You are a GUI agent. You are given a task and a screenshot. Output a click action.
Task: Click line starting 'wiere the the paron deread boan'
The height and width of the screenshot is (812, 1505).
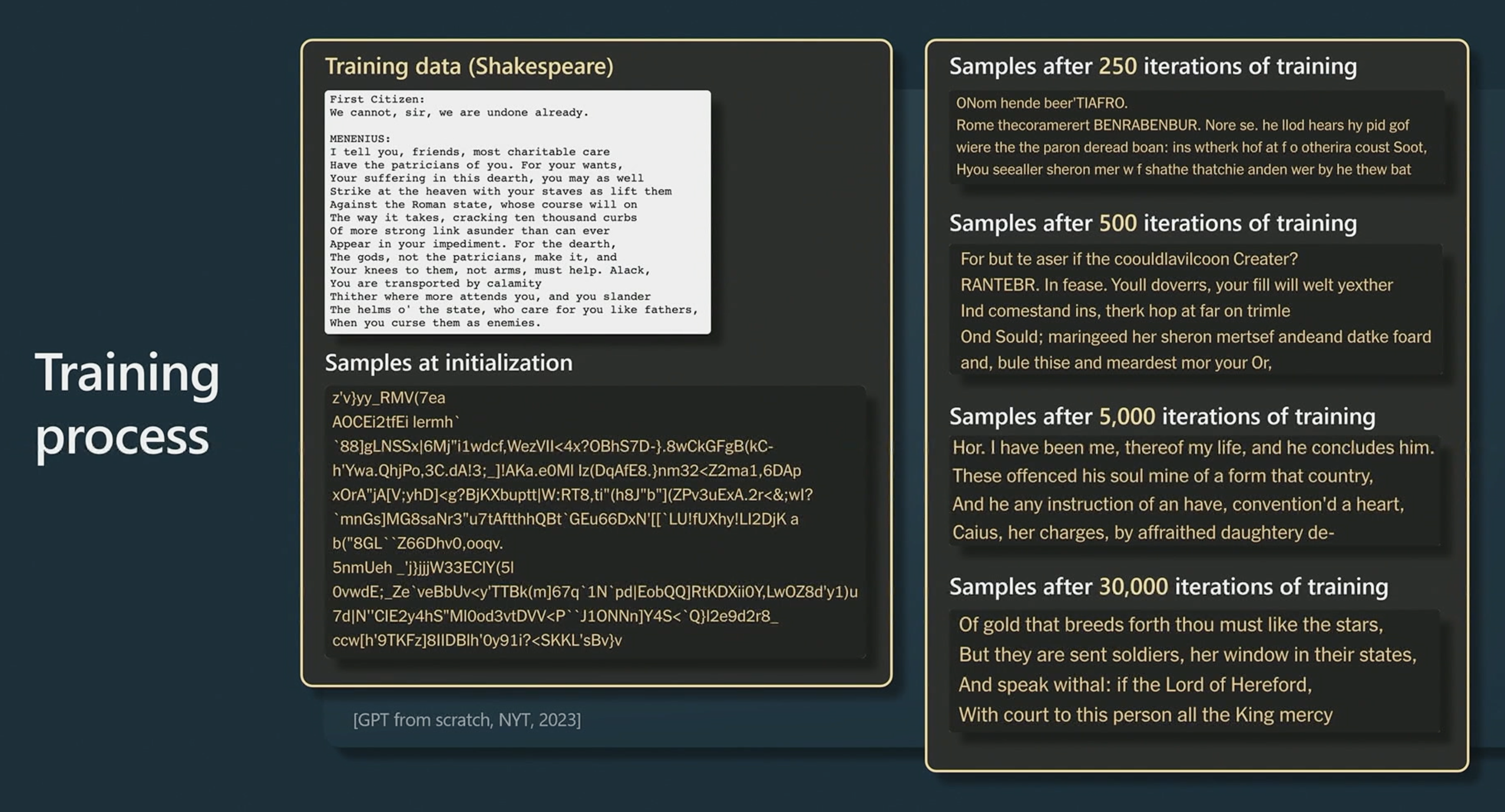pyautogui.click(x=1191, y=148)
